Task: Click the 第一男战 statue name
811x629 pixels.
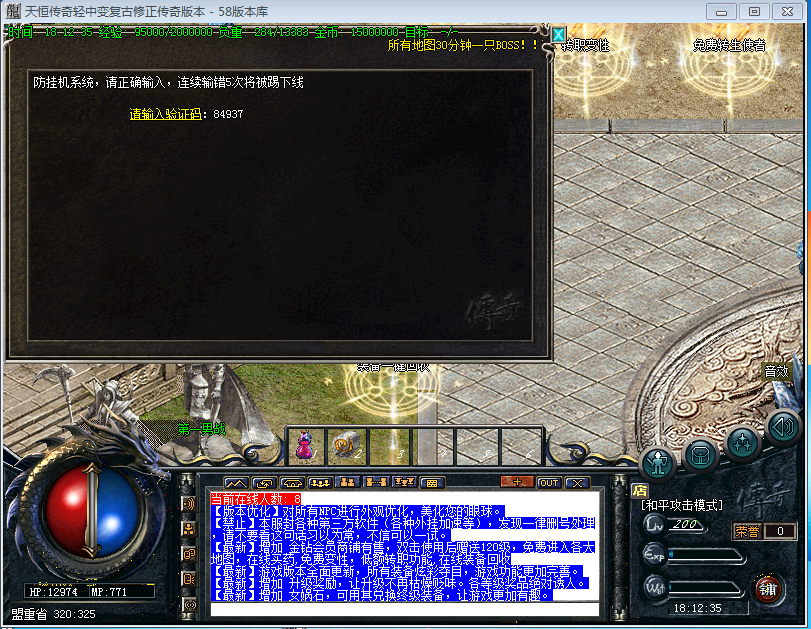Action: (x=201, y=429)
